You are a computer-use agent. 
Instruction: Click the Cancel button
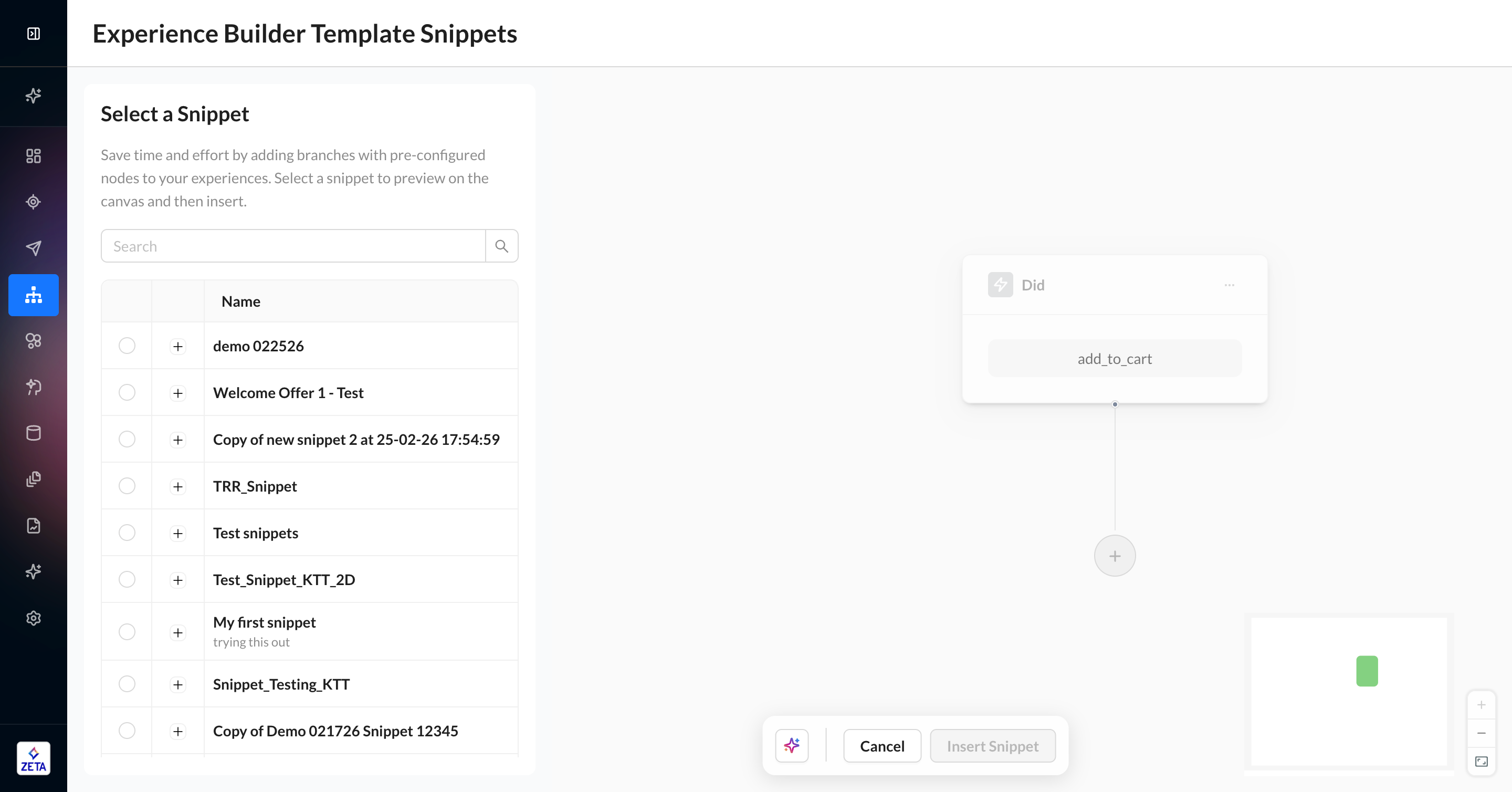pos(881,746)
